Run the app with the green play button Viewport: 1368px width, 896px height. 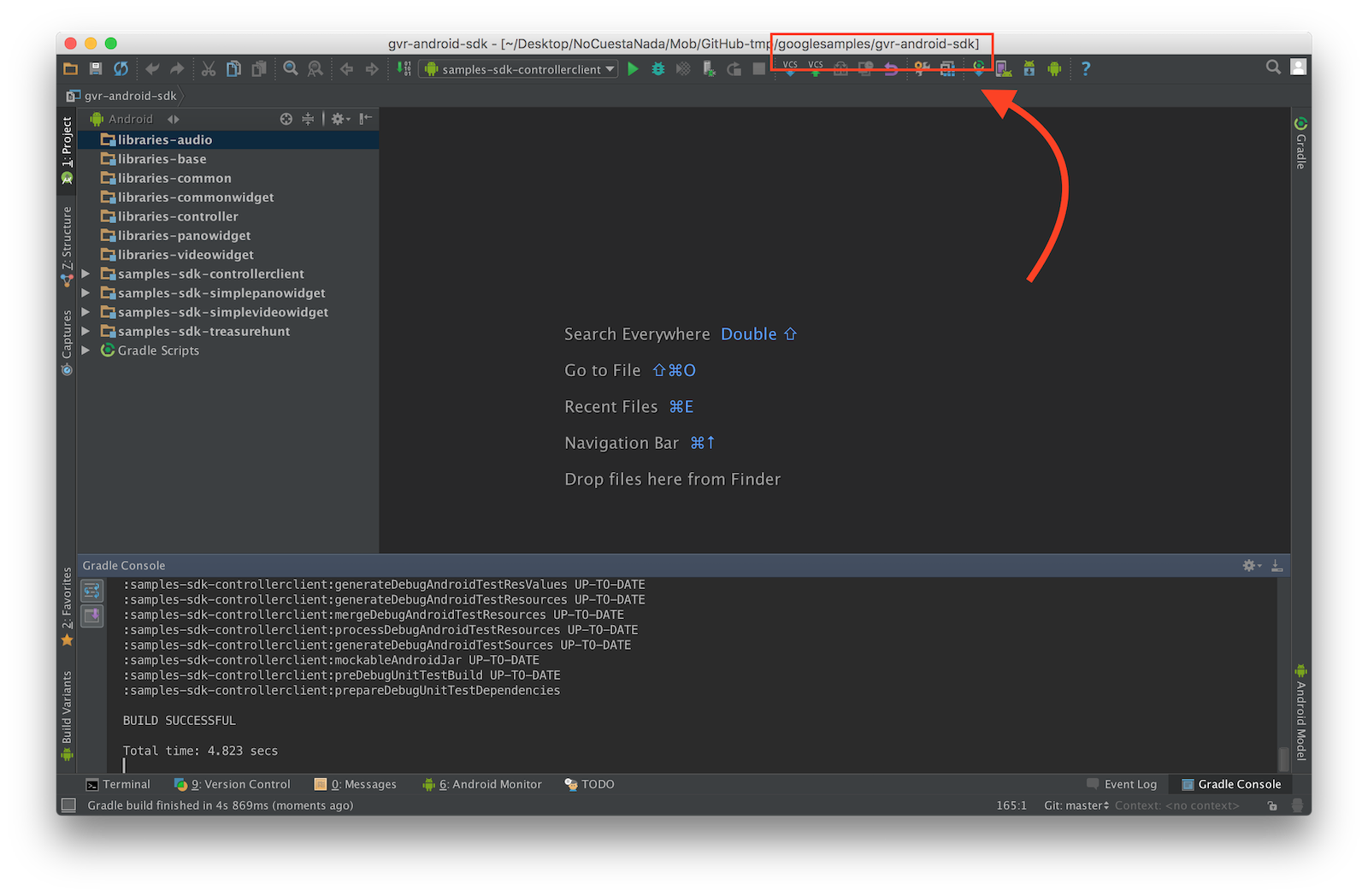pos(633,69)
